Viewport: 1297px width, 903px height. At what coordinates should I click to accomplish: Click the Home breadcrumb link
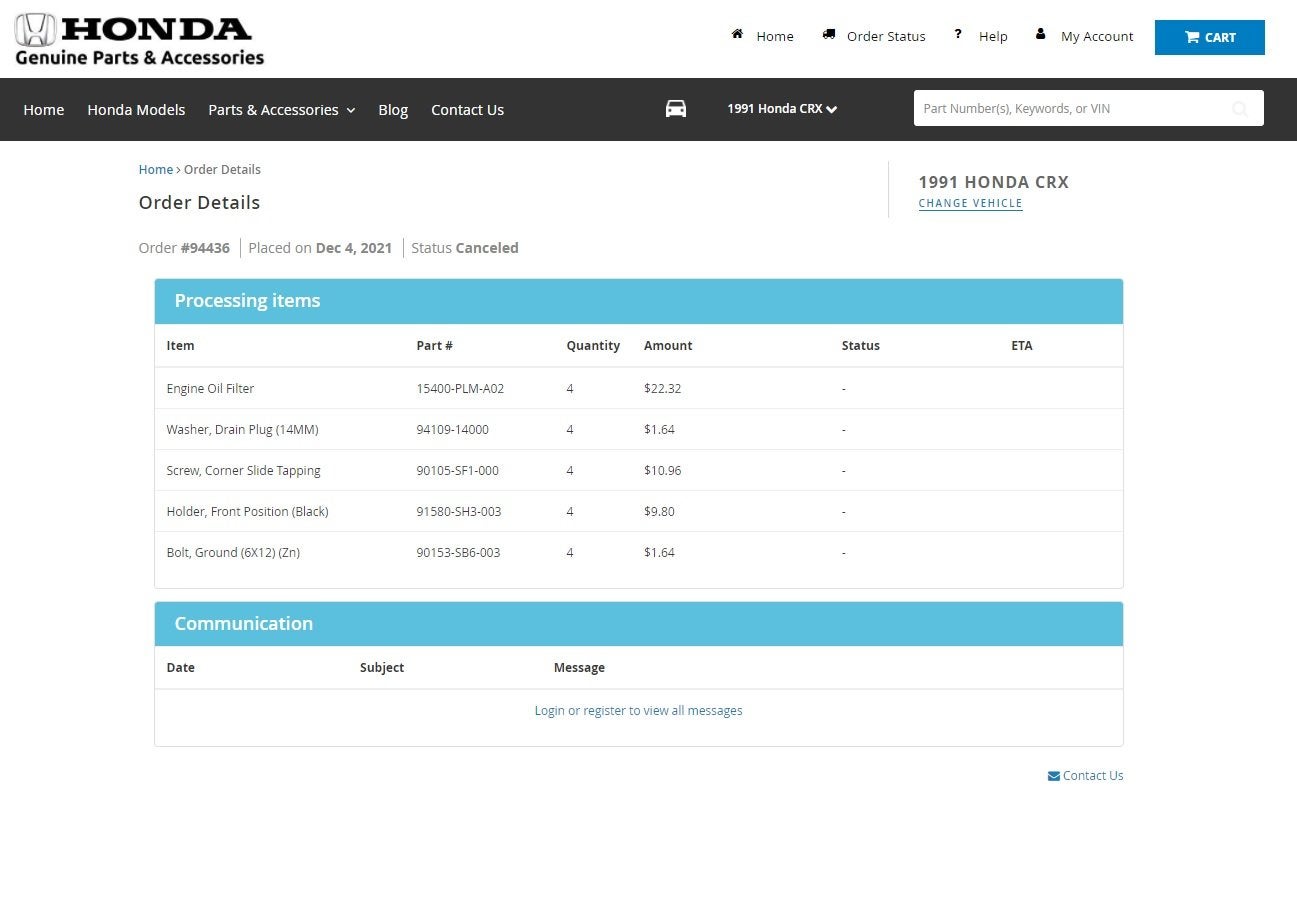pos(156,170)
